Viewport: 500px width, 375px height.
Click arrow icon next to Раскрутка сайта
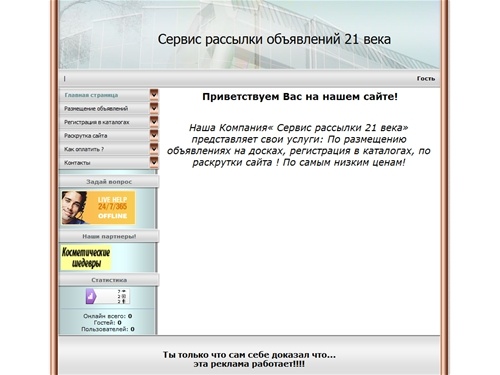[x=154, y=135]
